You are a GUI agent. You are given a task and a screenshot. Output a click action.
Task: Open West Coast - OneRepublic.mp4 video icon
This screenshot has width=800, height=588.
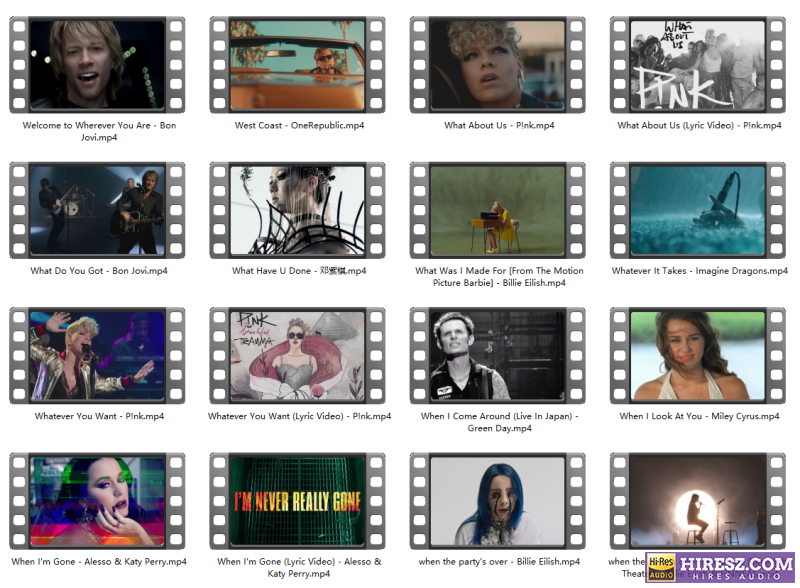(297, 65)
